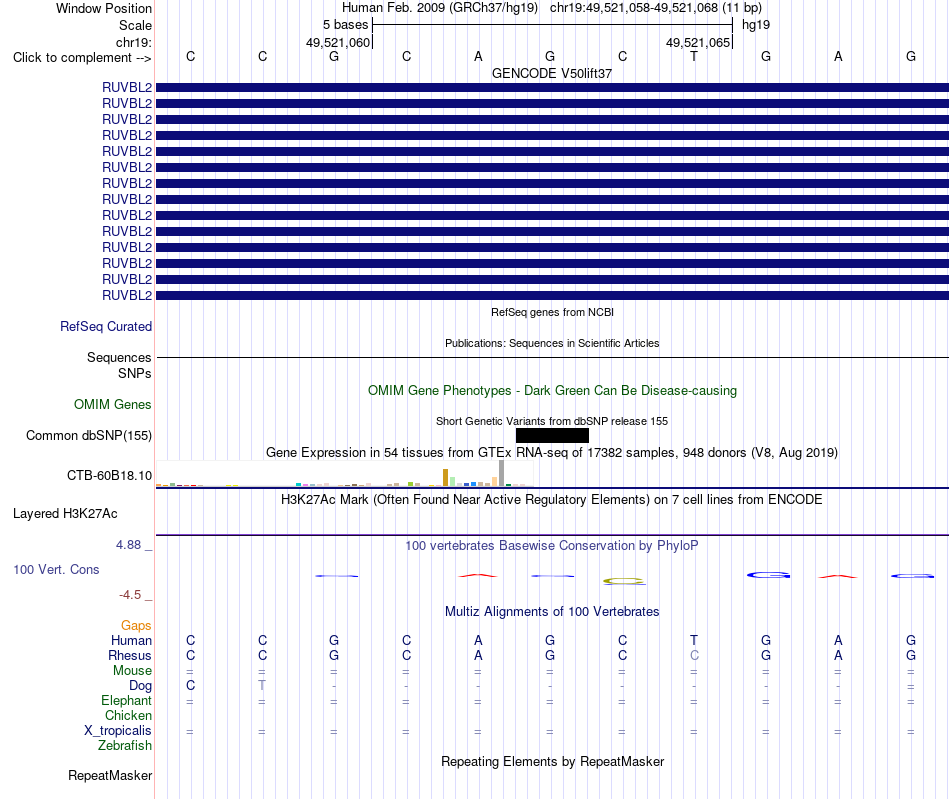The height and width of the screenshot is (799, 950).
Task: Open the 'RepeatMasker' track label
Action: 110,776
